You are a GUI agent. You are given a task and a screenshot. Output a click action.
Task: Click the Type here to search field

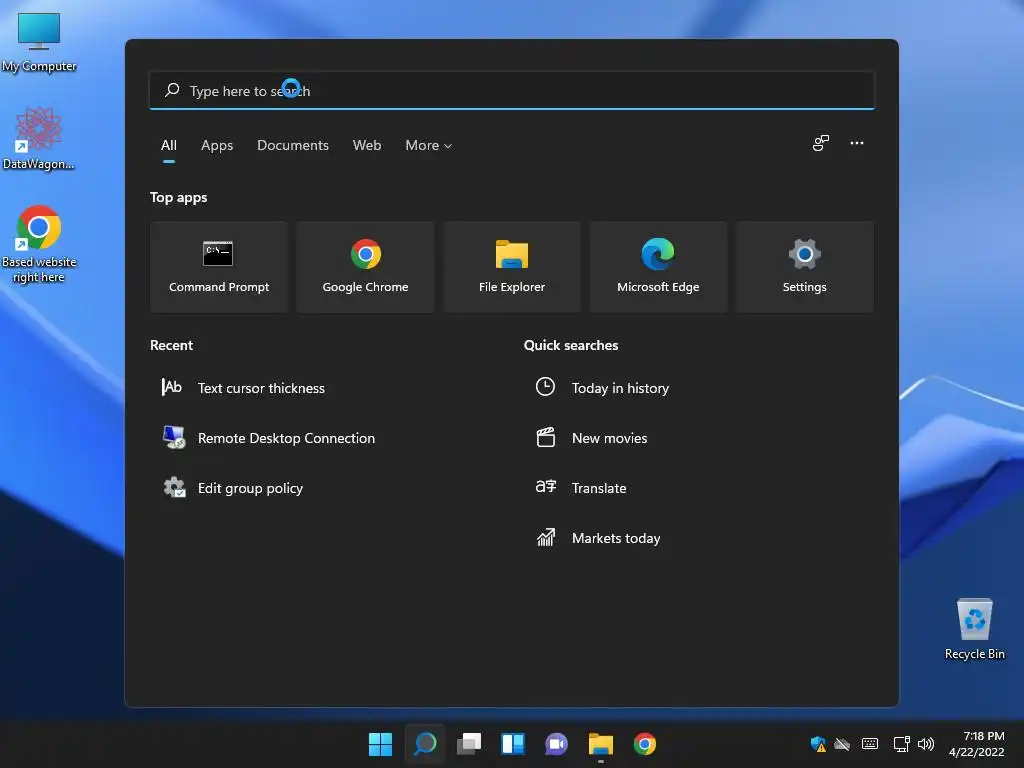511,90
